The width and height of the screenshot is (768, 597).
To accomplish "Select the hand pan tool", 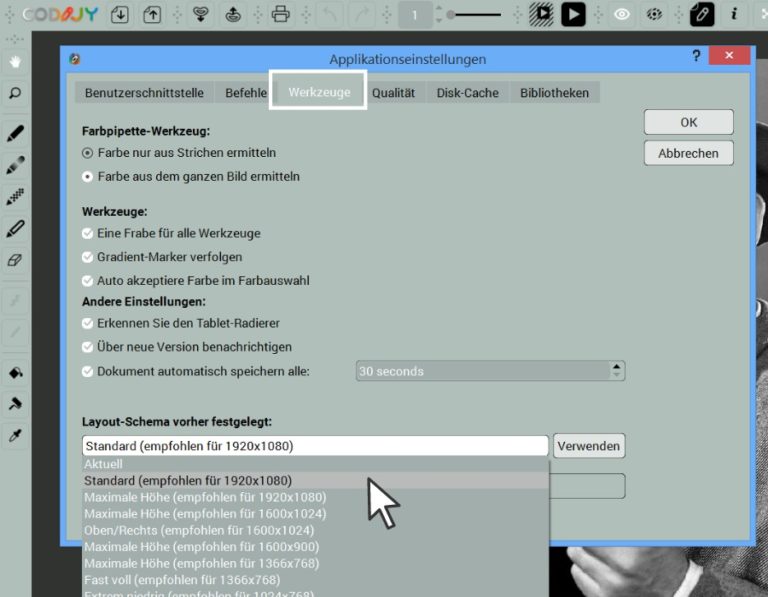I will pos(15,61).
